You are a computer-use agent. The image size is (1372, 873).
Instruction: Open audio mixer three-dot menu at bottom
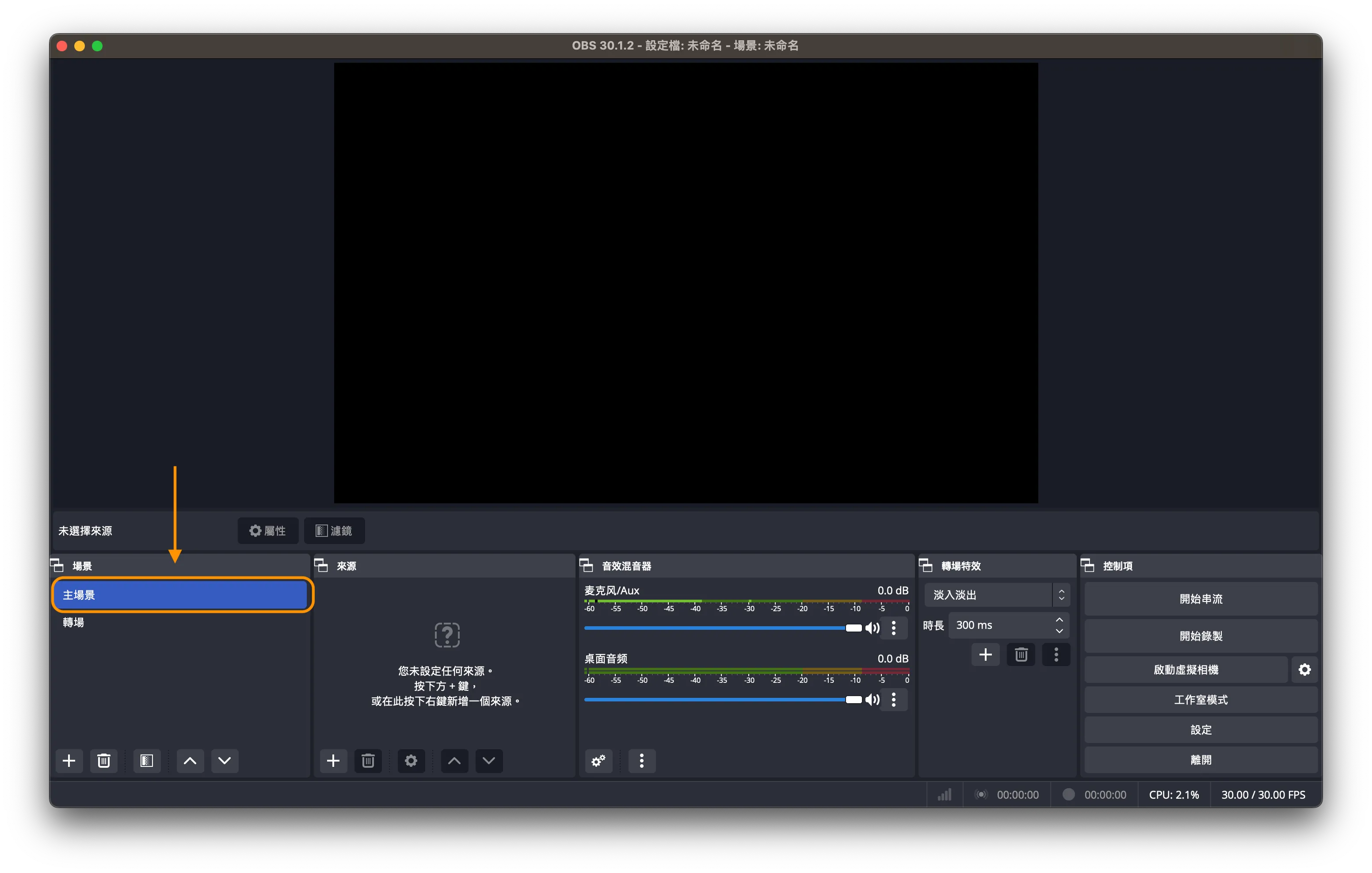point(641,761)
